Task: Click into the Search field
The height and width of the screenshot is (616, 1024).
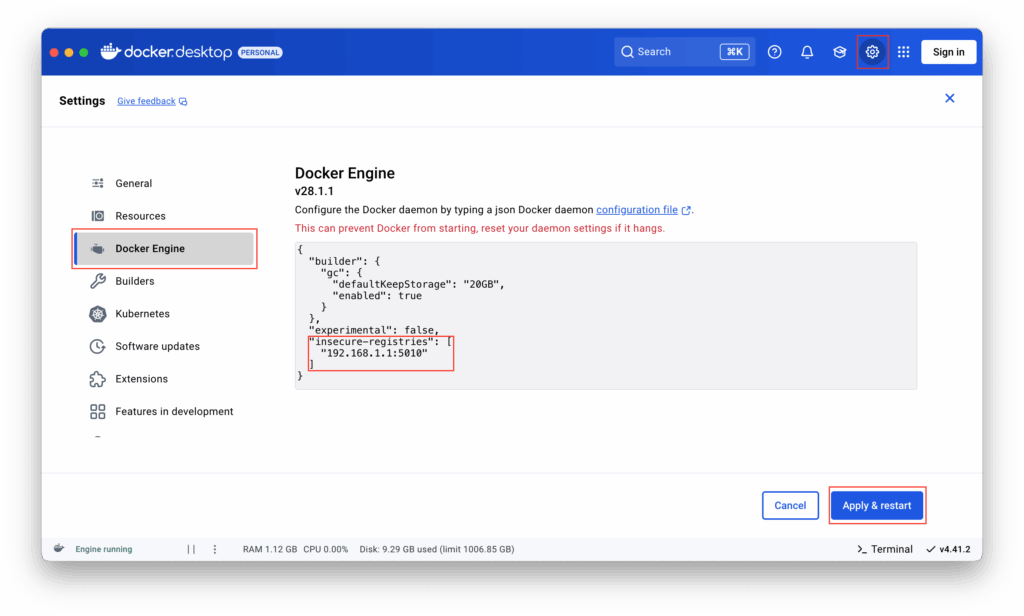Action: [x=684, y=52]
